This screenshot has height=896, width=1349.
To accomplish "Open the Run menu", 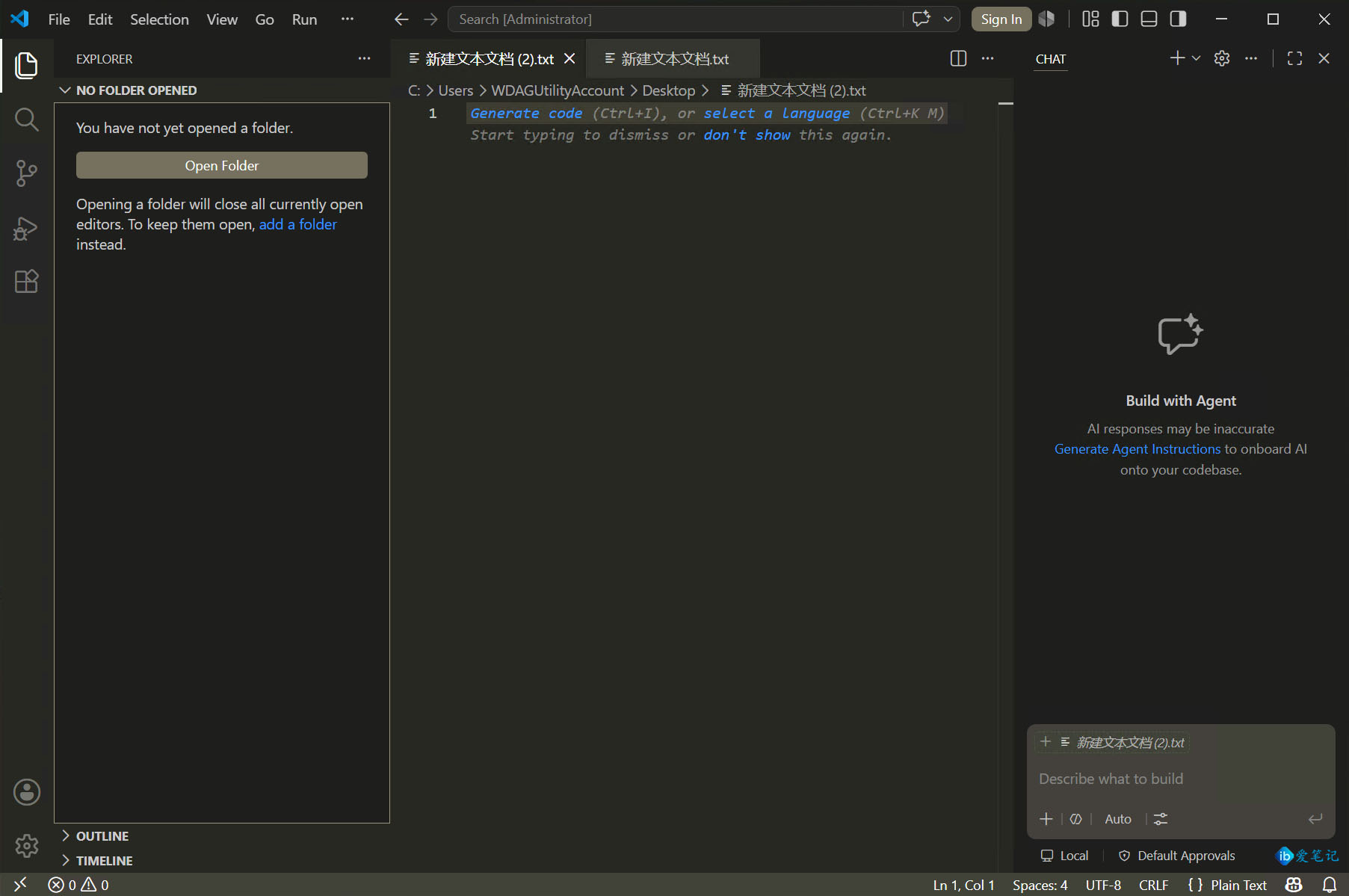I will point(304,19).
